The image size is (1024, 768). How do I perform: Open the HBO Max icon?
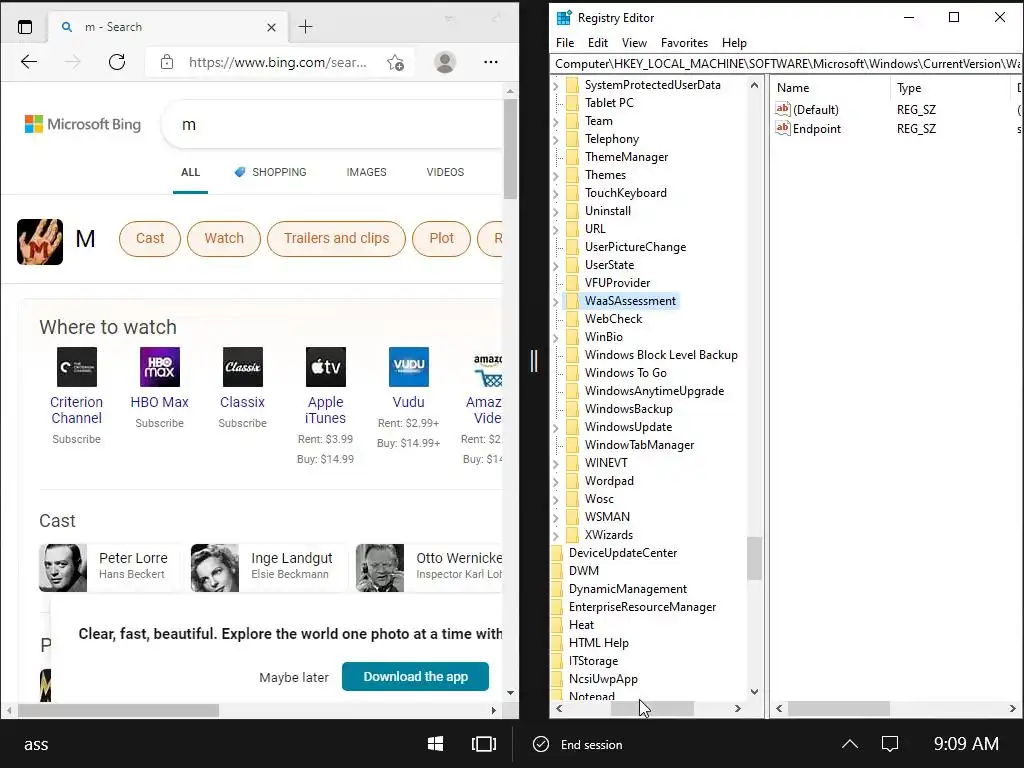point(159,367)
